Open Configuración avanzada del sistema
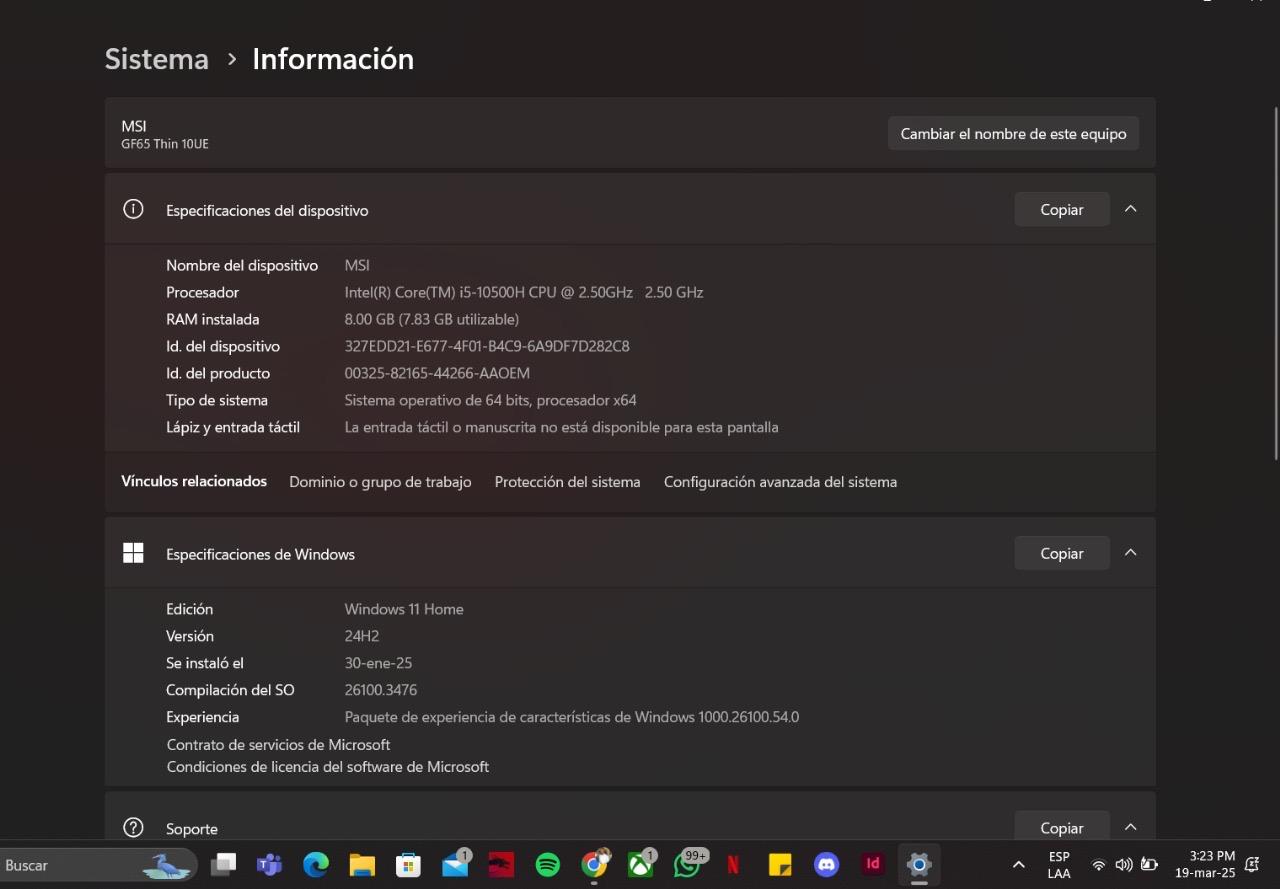1280x889 pixels. click(x=780, y=482)
